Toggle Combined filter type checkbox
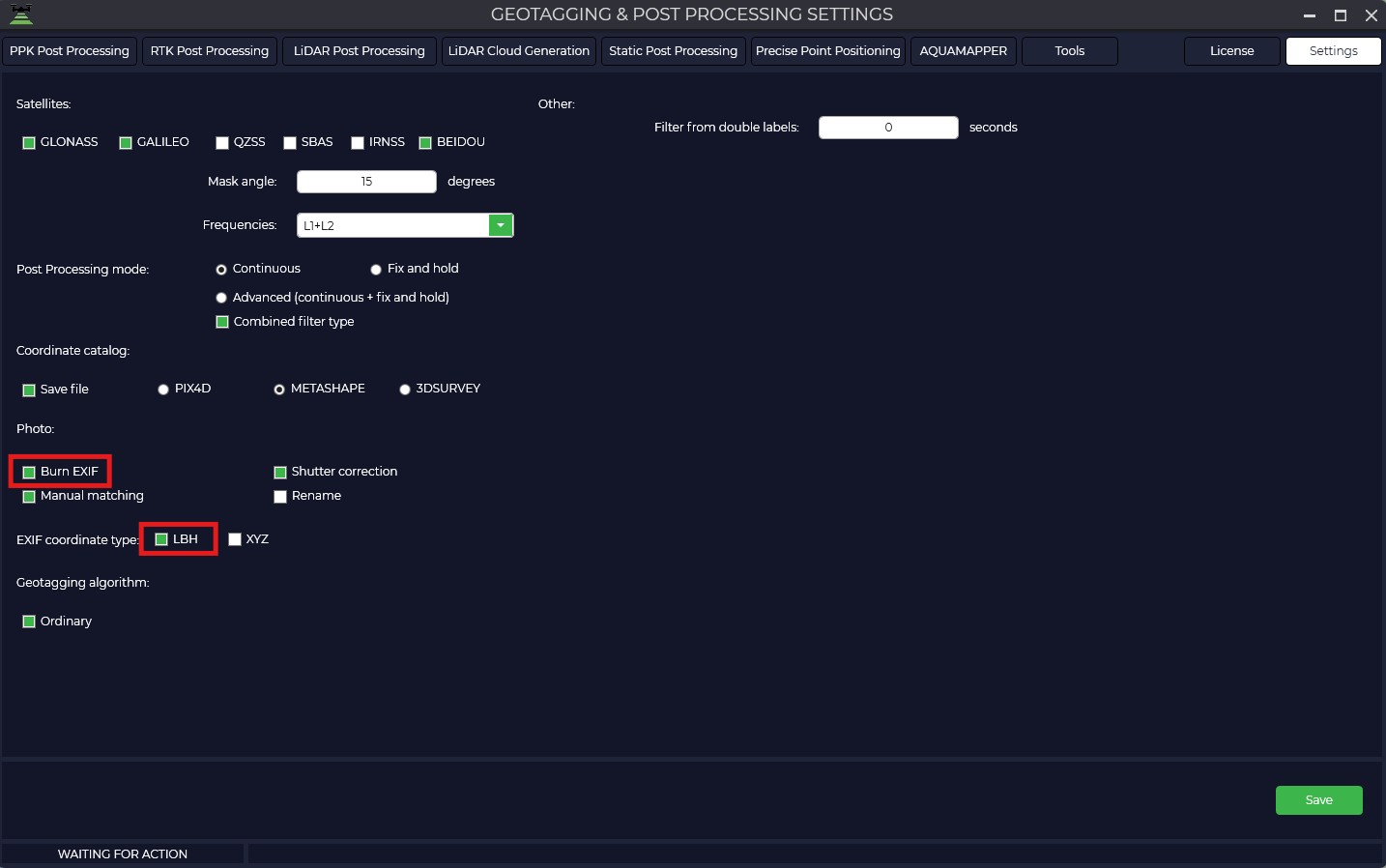The width and height of the screenshot is (1386, 868). (x=222, y=322)
